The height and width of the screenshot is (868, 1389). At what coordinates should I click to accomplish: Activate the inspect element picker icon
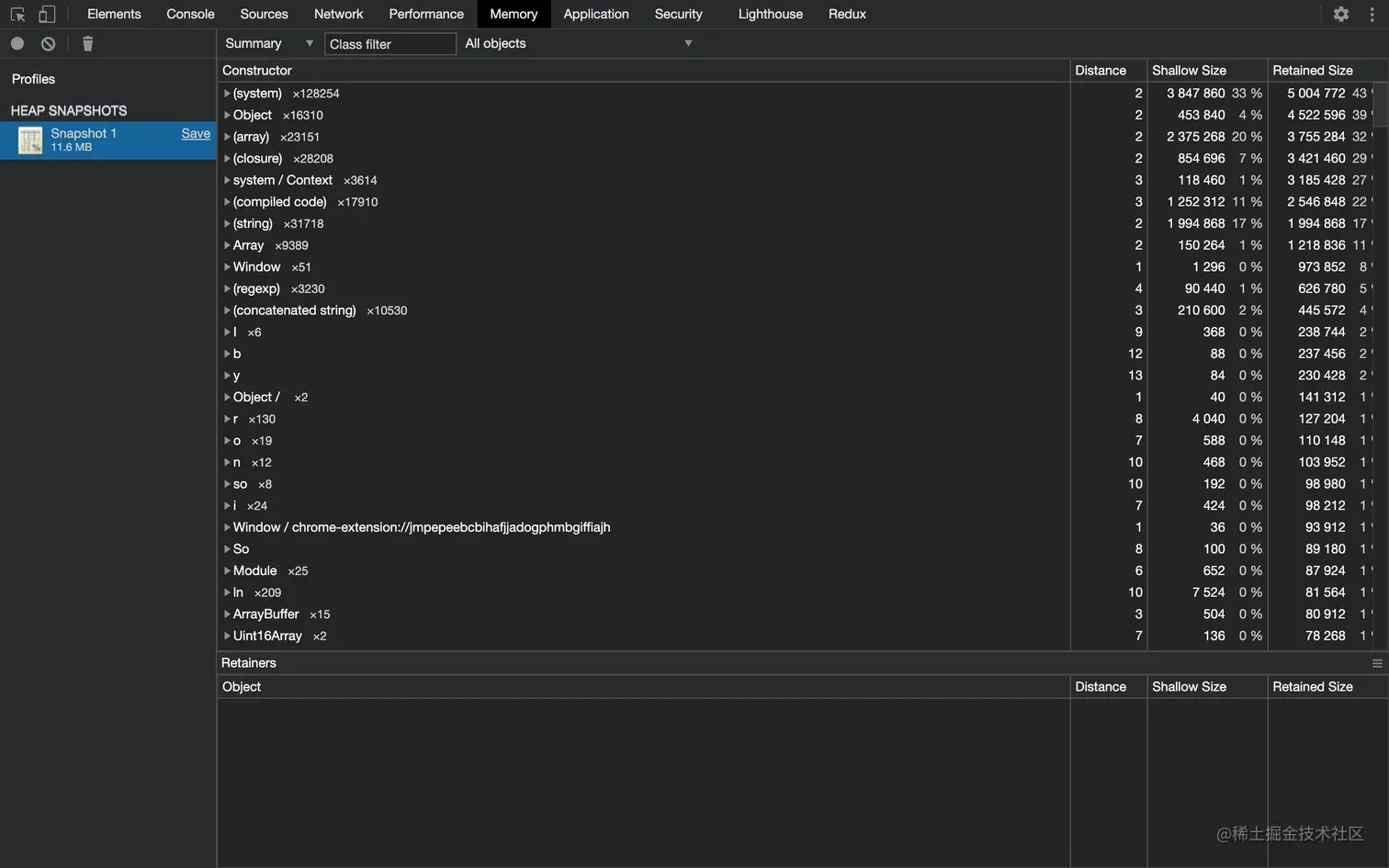click(17, 14)
